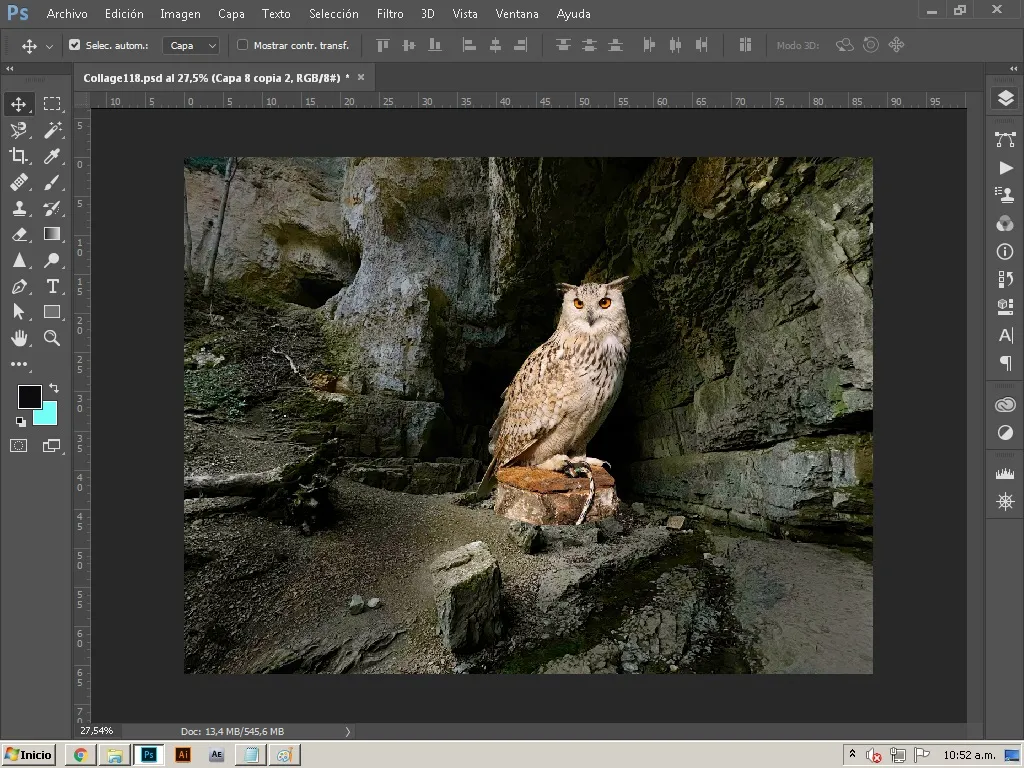Image resolution: width=1024 pixels, height=768 pixels.
Task: Align left edges of layers
Action: pos(469,45)
